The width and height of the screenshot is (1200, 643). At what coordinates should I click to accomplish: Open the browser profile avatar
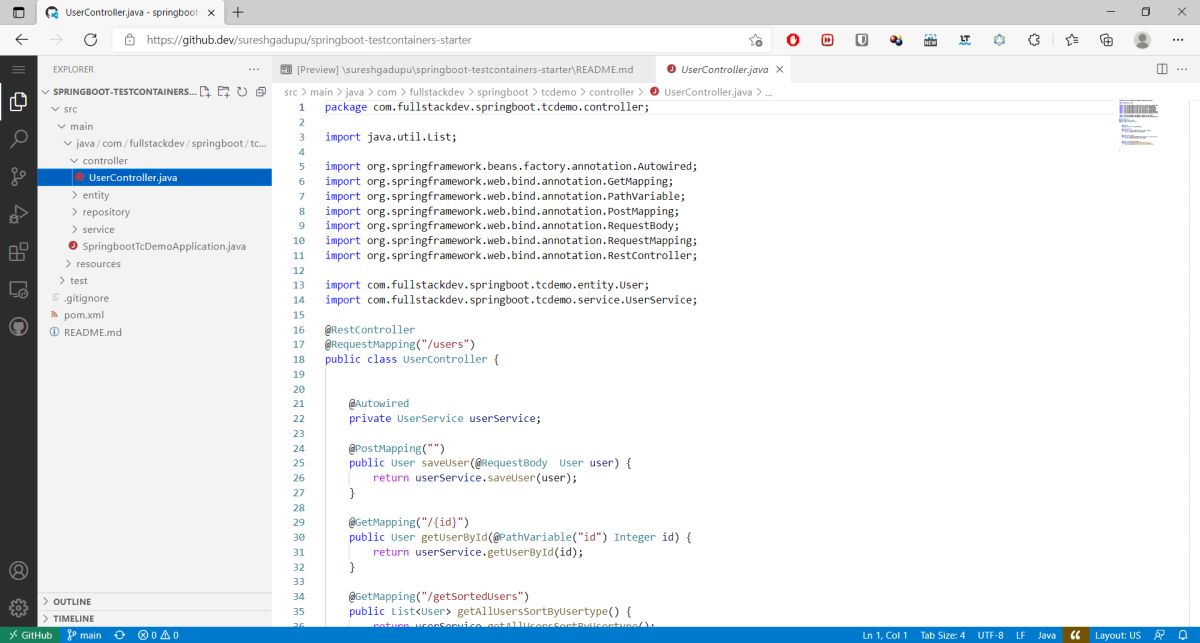1142,40
